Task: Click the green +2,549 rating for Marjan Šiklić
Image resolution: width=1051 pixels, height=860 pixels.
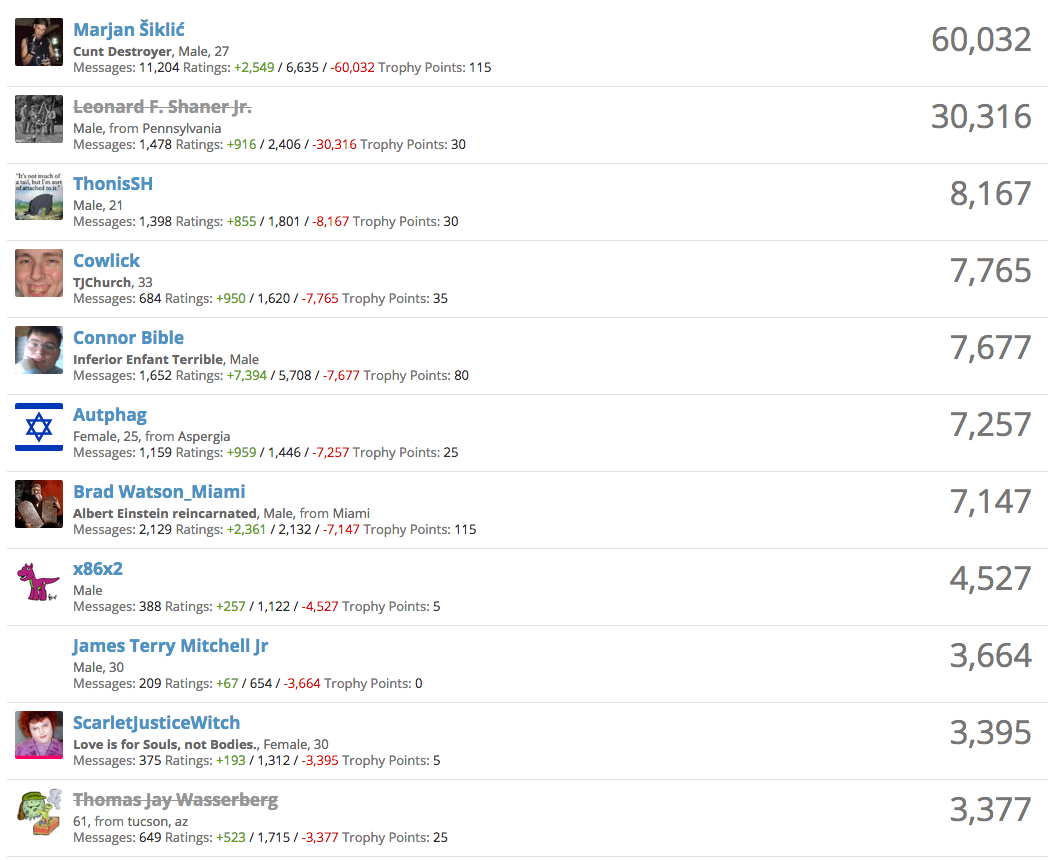Action: pos(254,68)
